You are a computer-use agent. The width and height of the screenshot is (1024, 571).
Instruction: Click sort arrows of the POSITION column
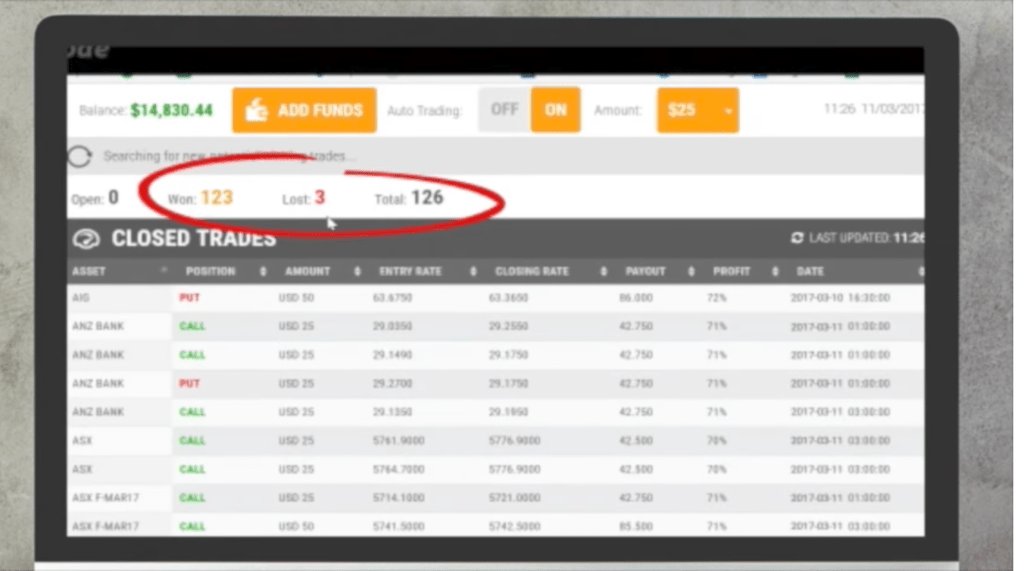263,271
